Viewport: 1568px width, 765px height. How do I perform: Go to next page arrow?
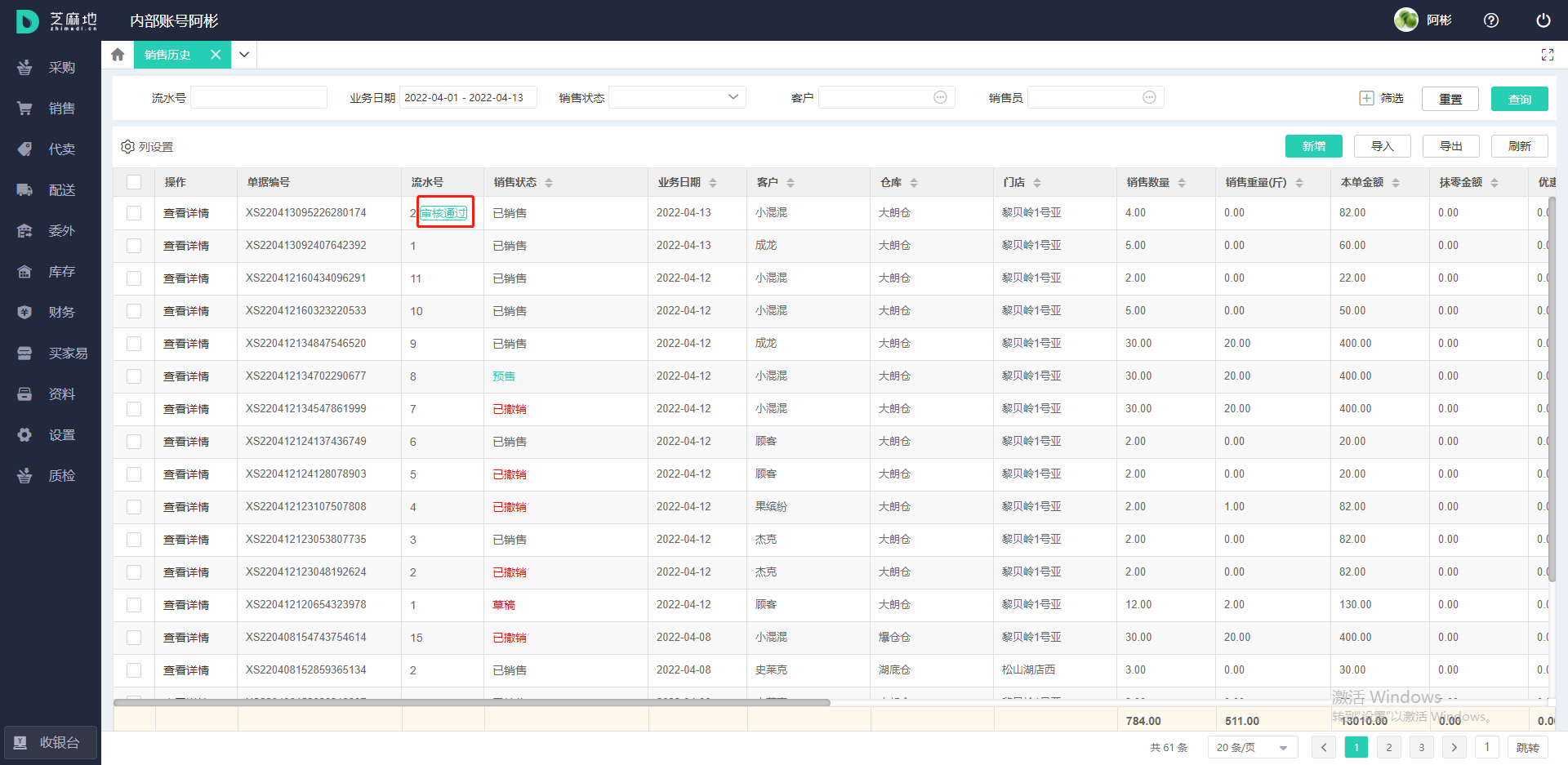1454,748
